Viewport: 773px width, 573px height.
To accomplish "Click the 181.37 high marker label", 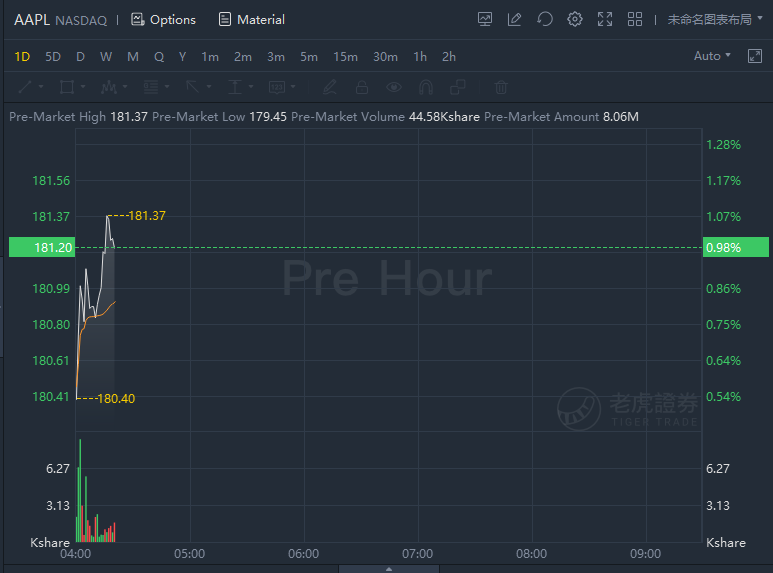I will [x=147, y=215].
